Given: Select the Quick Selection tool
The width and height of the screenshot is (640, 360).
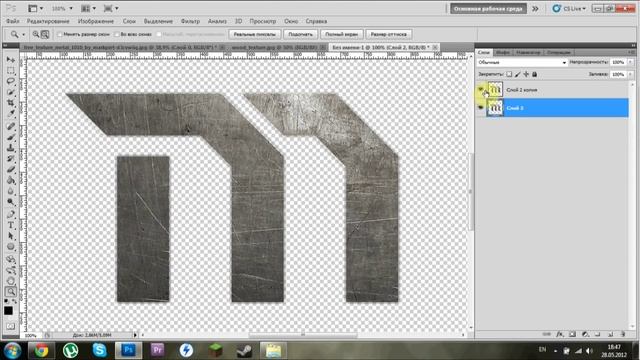Looking at the screenshot, I should click(10, 92).
